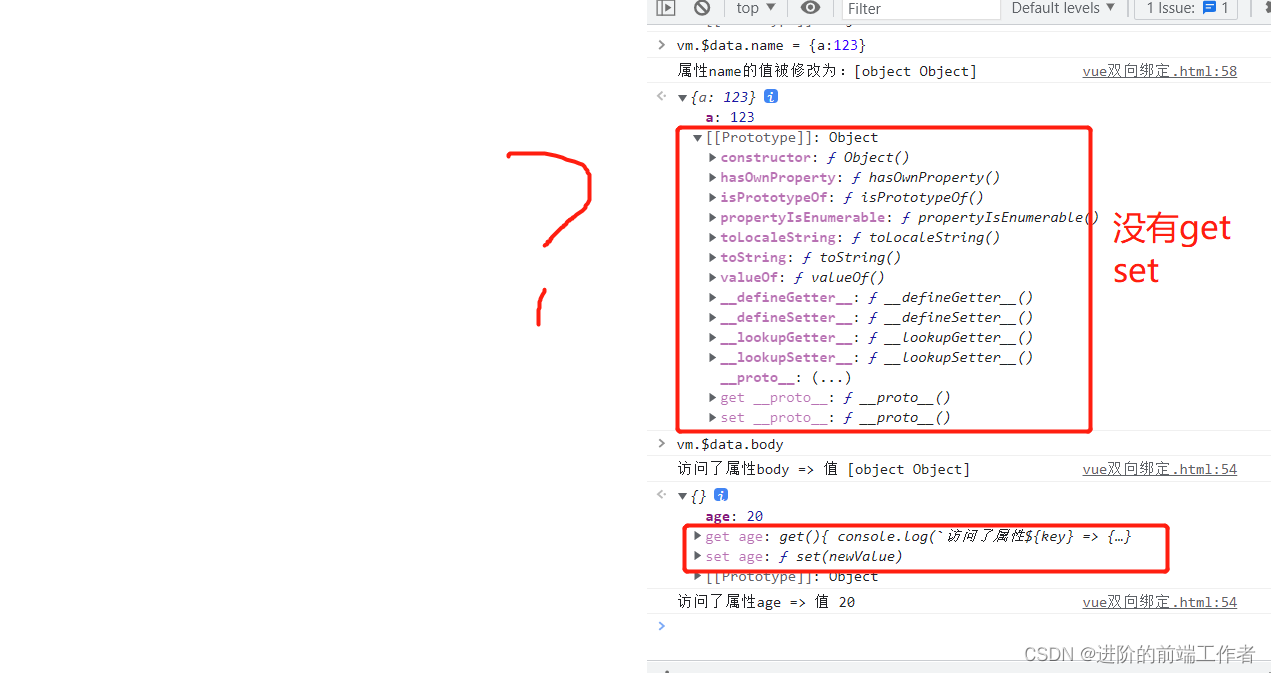
Task: Select the vm.$data.name = {a:123} command
Action: 771,45
